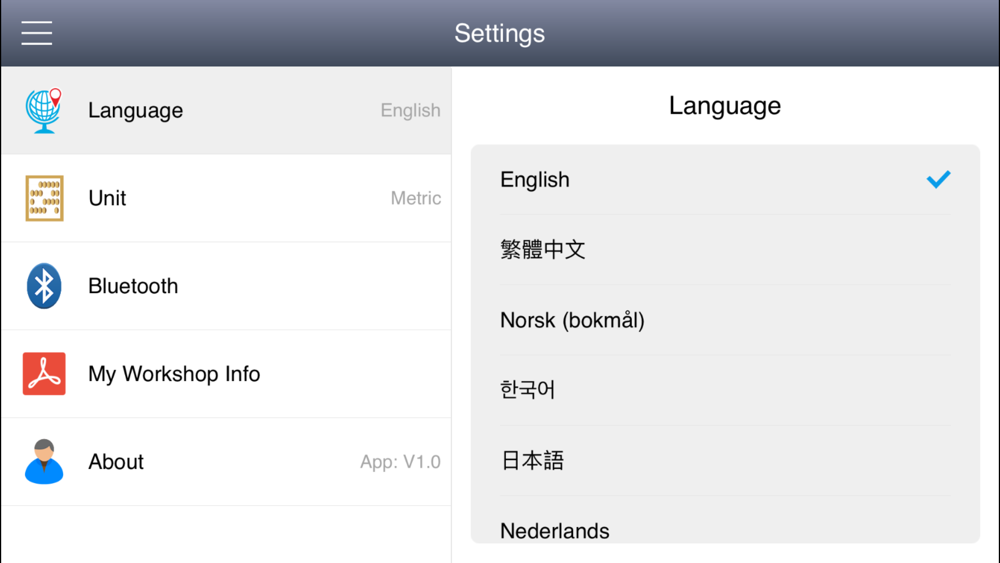Click the About person avatar icon

click(44, 462)
